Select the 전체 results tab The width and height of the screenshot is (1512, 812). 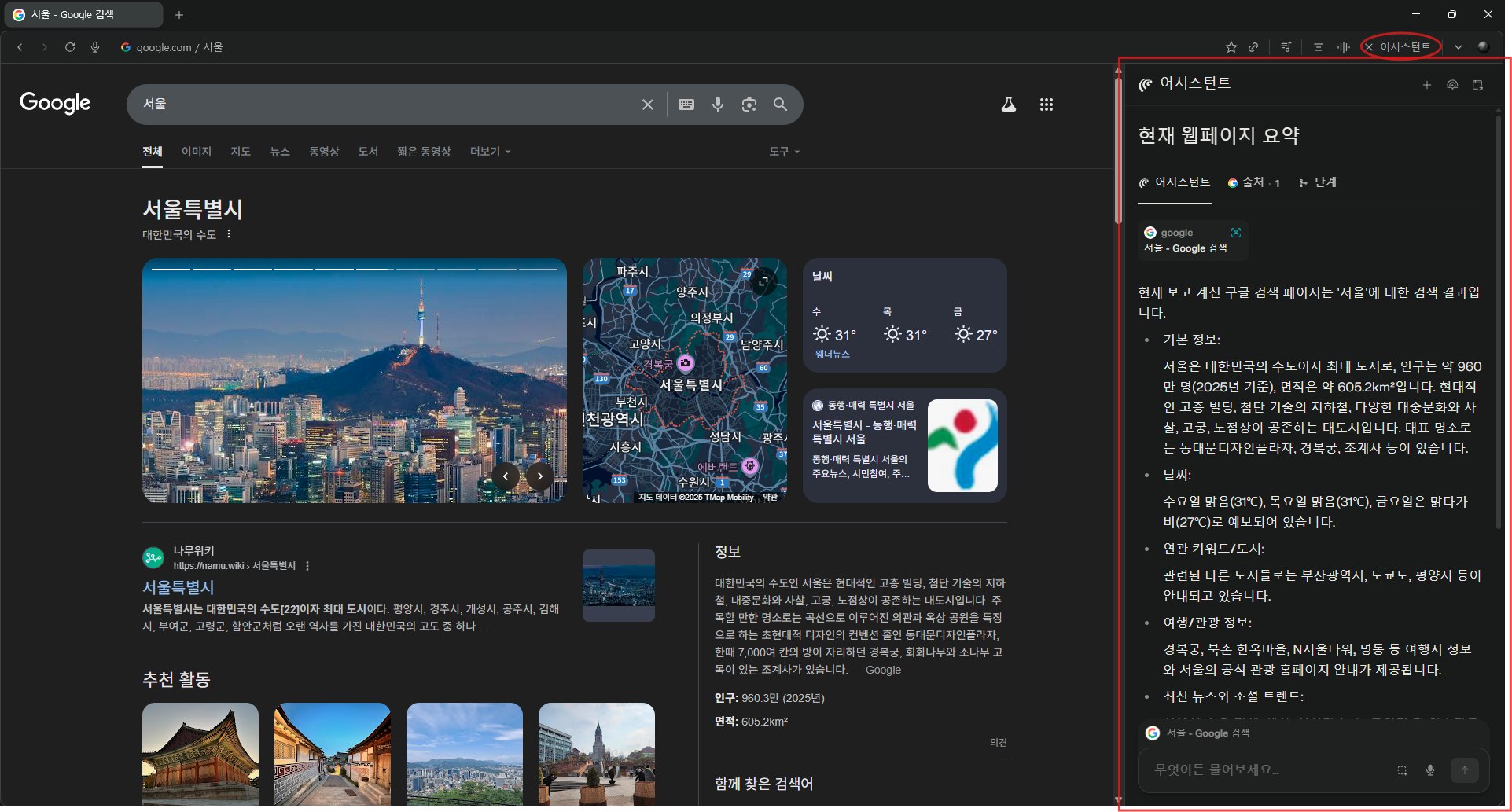point(153,152)
